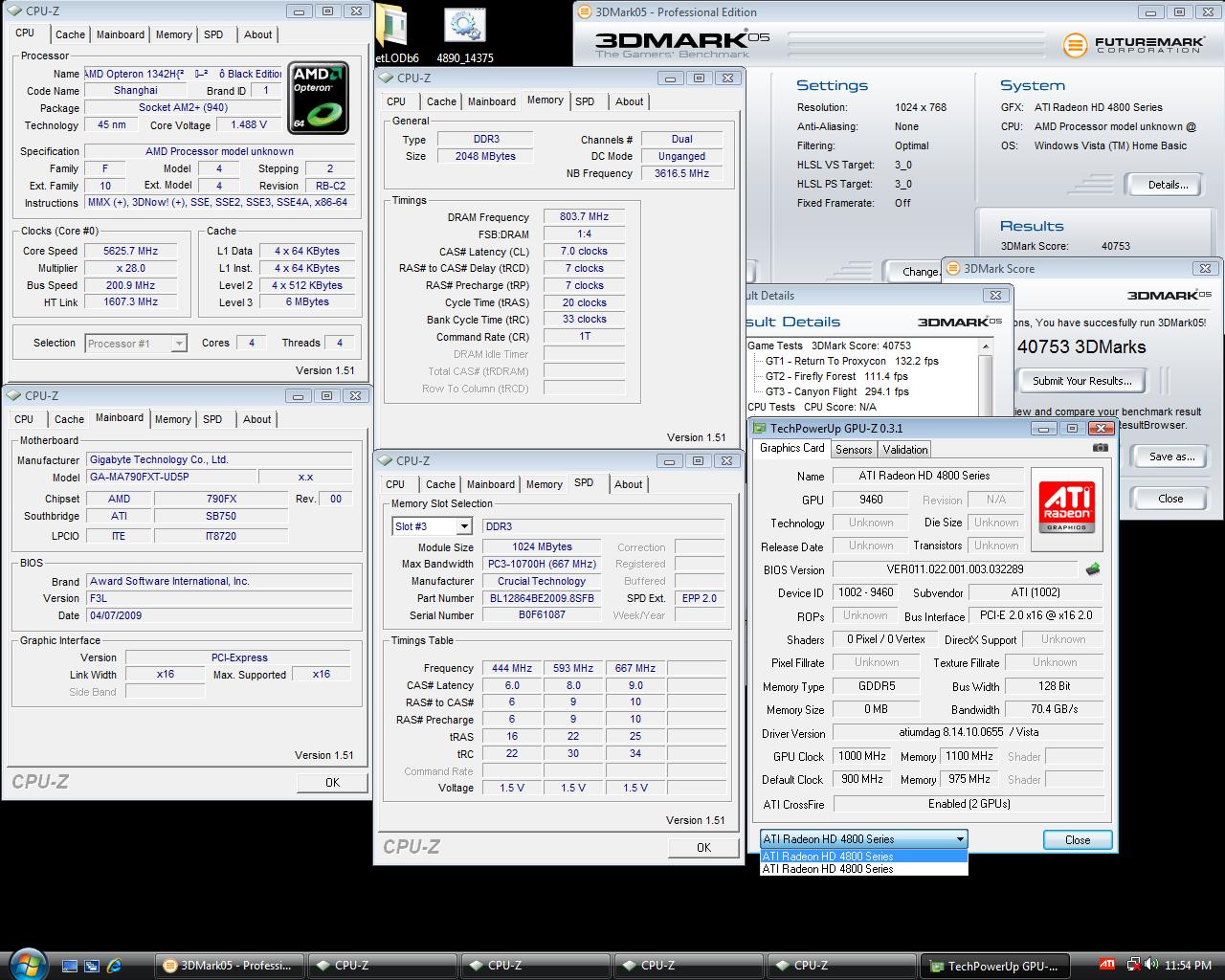Switch to the Sensors tab in GPU-Z
Viewport: 1225px width, 980px height.
click(x=854, y=449)
